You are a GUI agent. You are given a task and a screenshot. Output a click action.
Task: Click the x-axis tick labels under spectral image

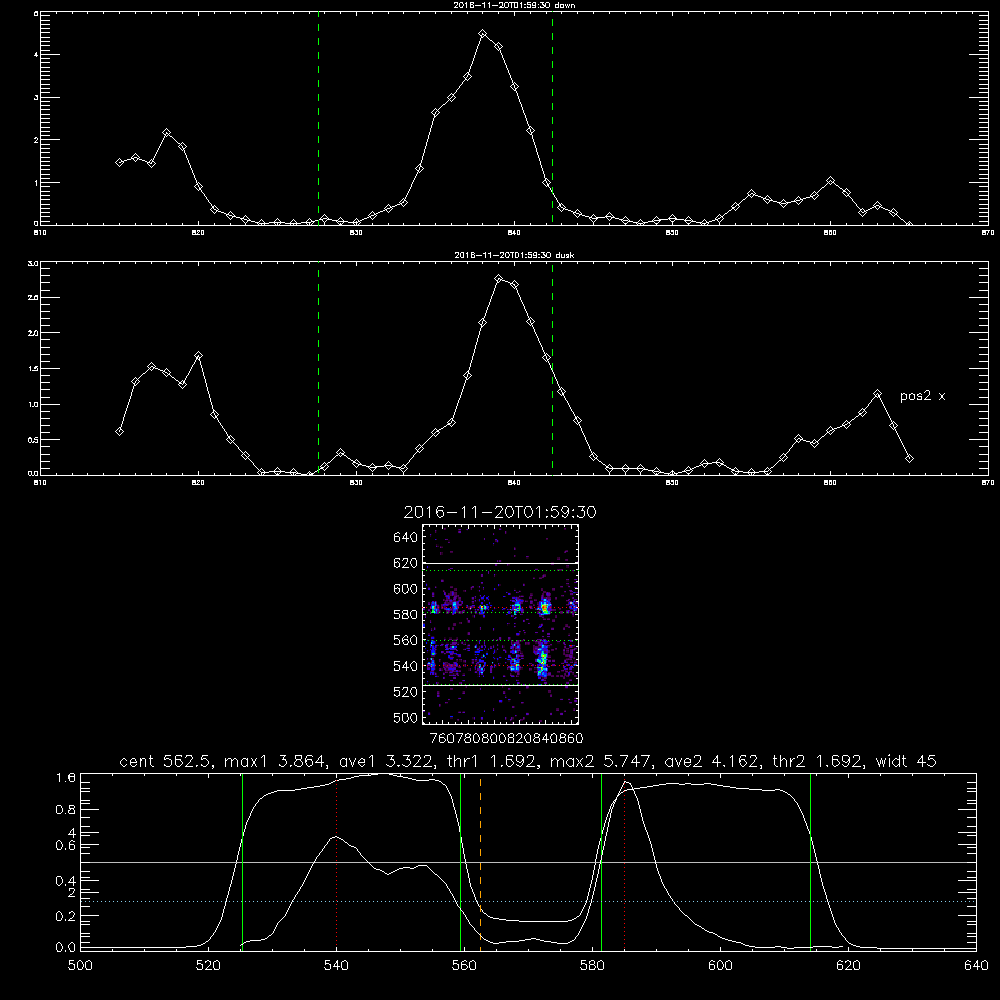click(x=506, y=739)
